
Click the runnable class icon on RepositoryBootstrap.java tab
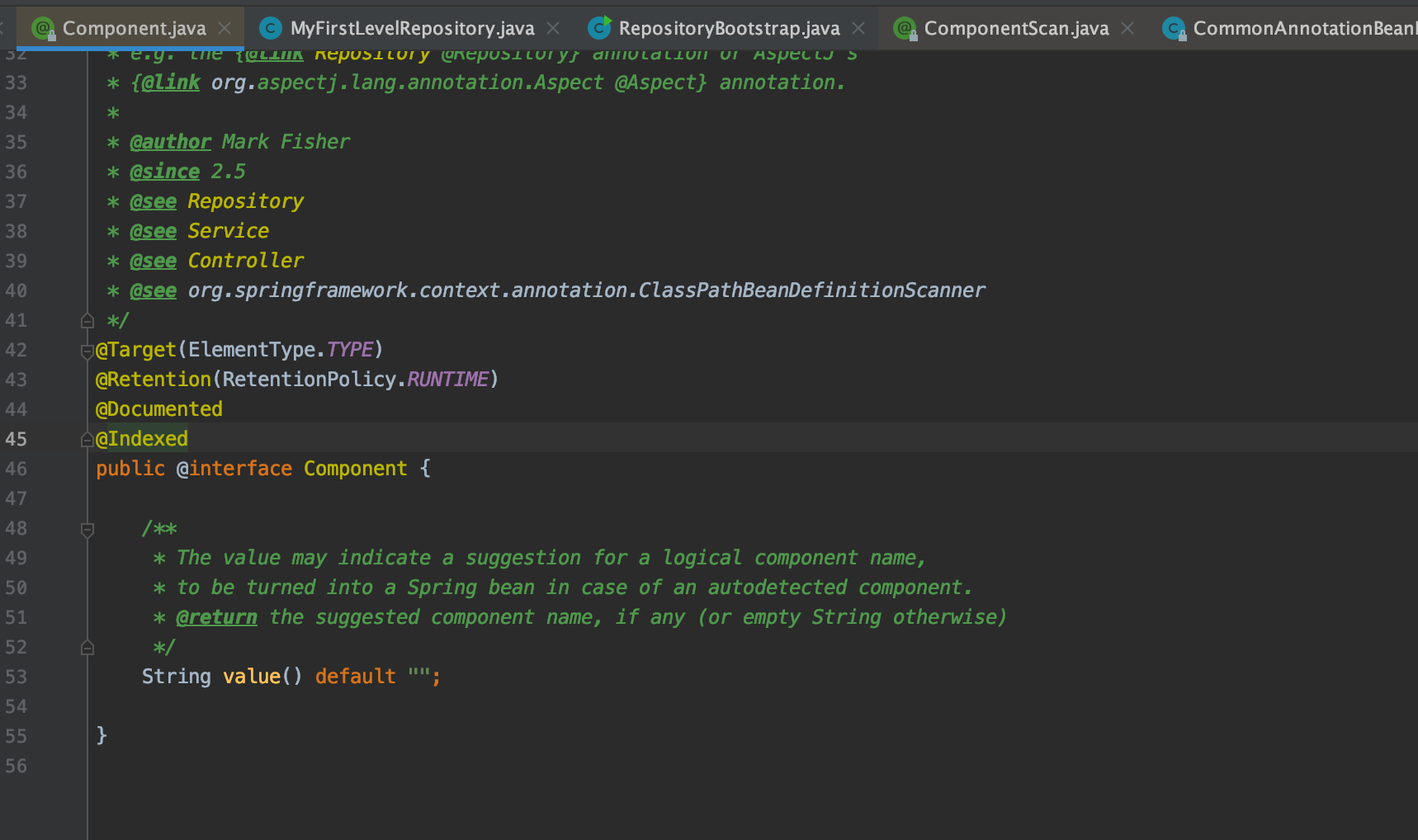tap(599, 28)
